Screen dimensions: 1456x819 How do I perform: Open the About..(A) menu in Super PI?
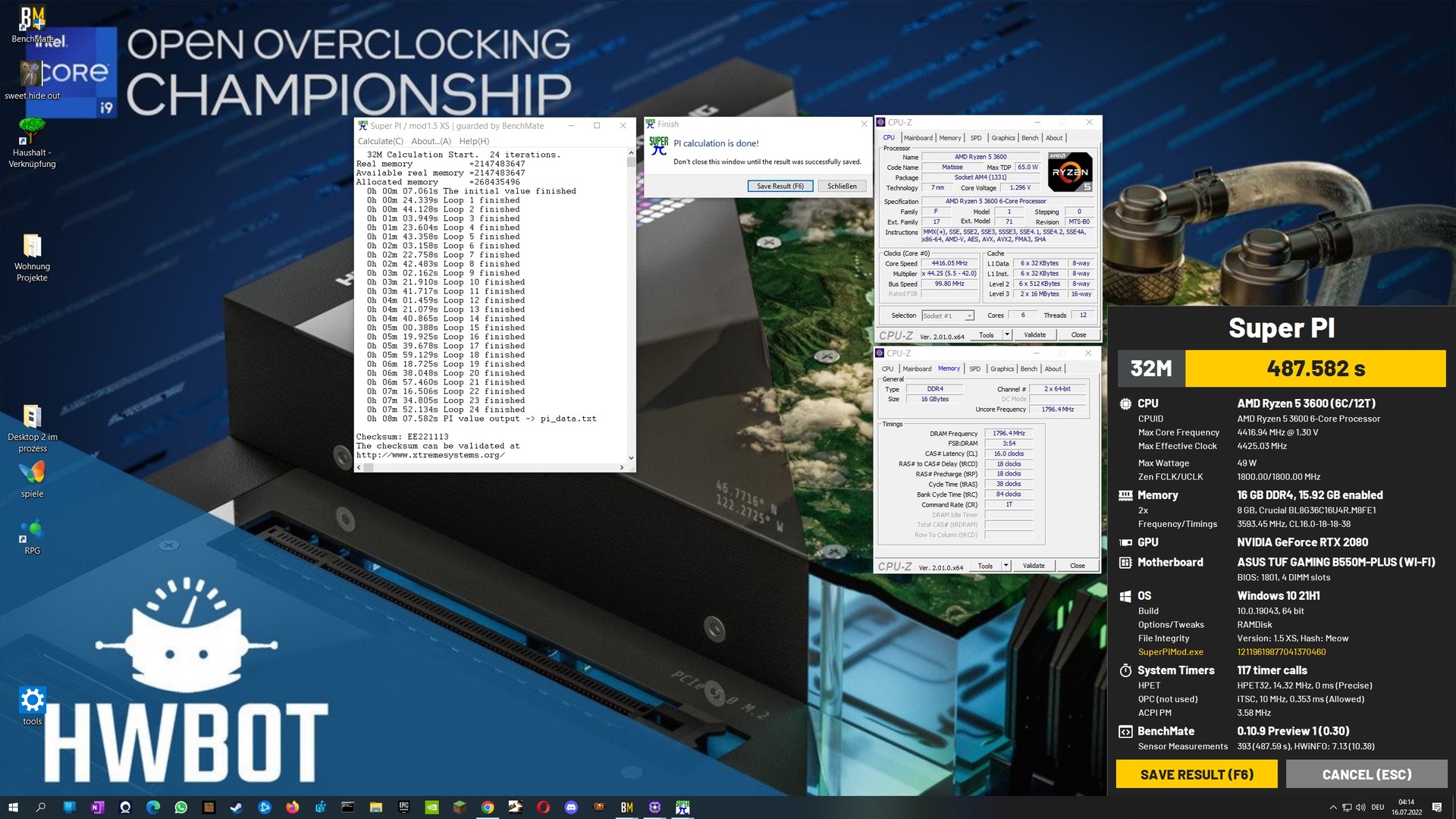coord(431,141)
